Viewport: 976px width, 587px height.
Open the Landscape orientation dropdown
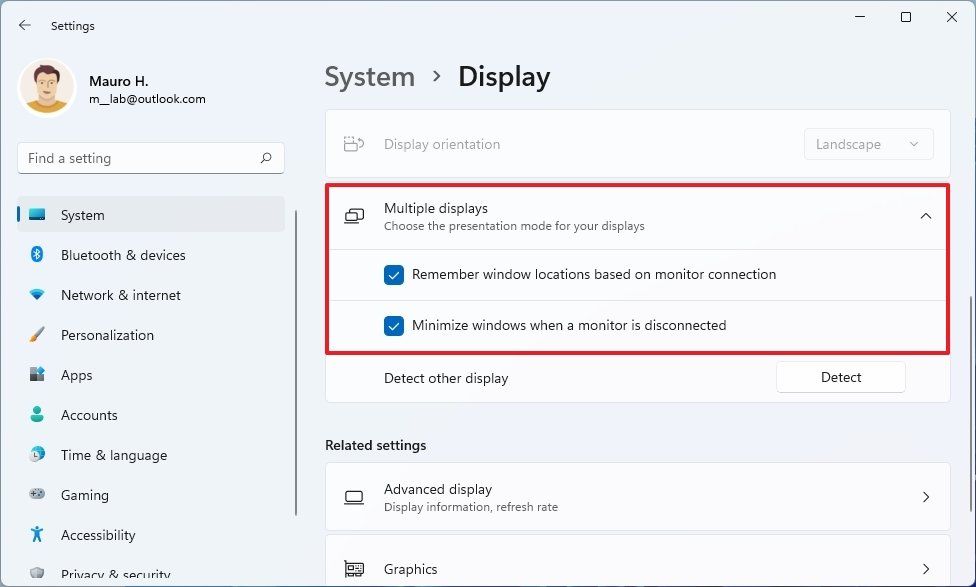[x=868, y=144]
